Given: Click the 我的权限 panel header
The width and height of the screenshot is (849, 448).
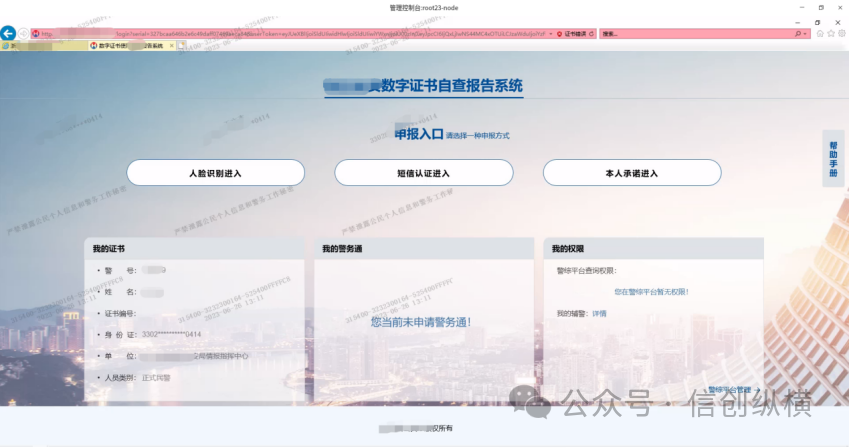Looking at the screenshot, I should tap(654, 249).
